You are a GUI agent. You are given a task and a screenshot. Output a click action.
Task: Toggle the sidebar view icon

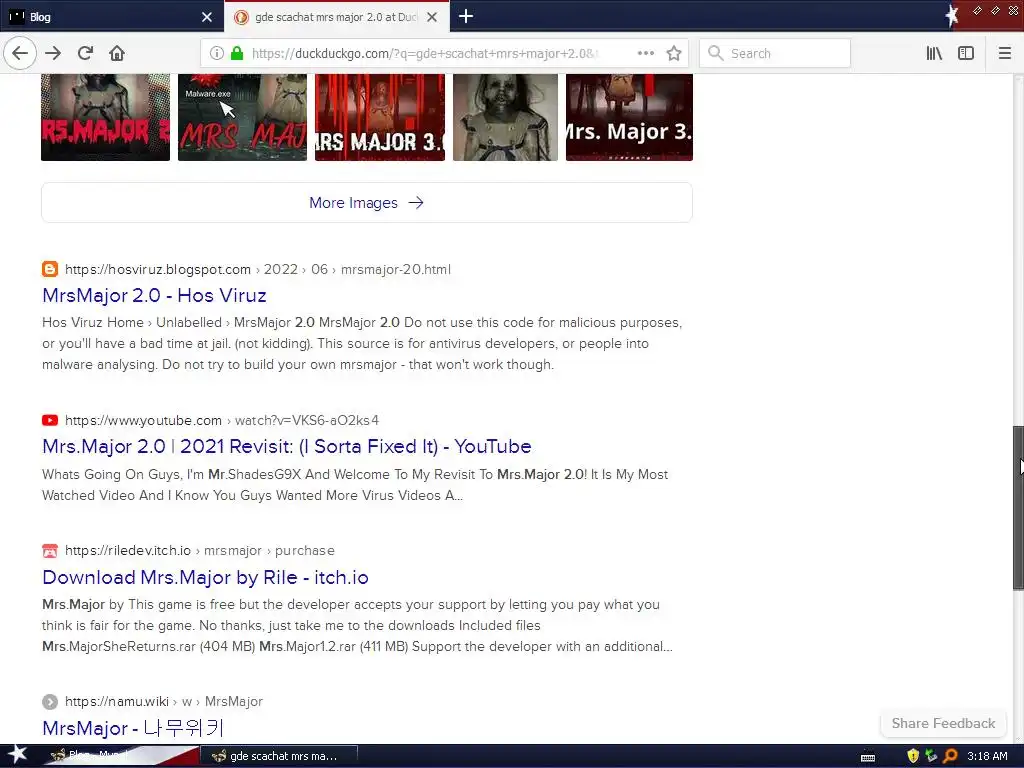point(966,53)
